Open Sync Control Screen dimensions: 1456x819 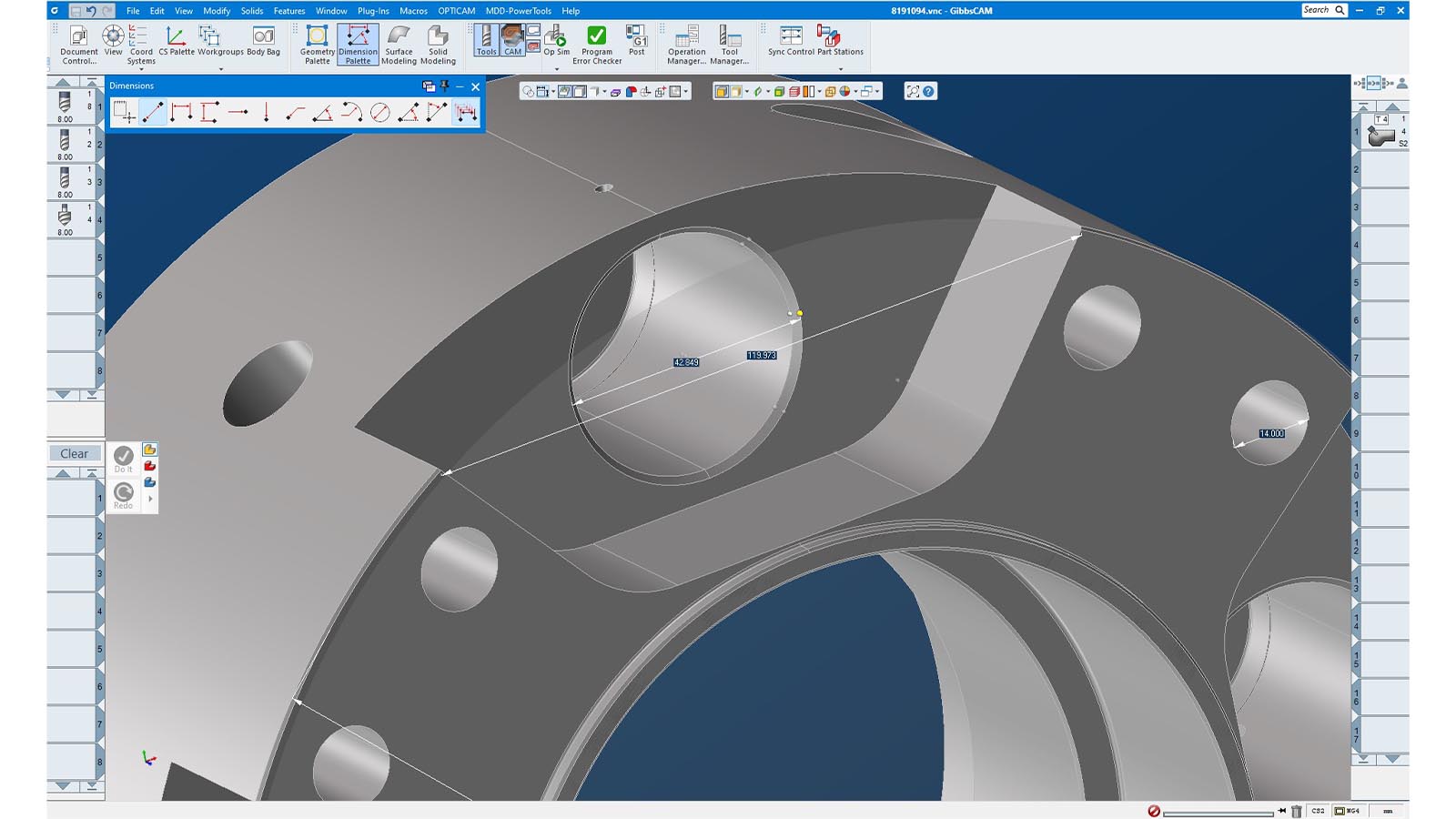click(x=791, y=41)
